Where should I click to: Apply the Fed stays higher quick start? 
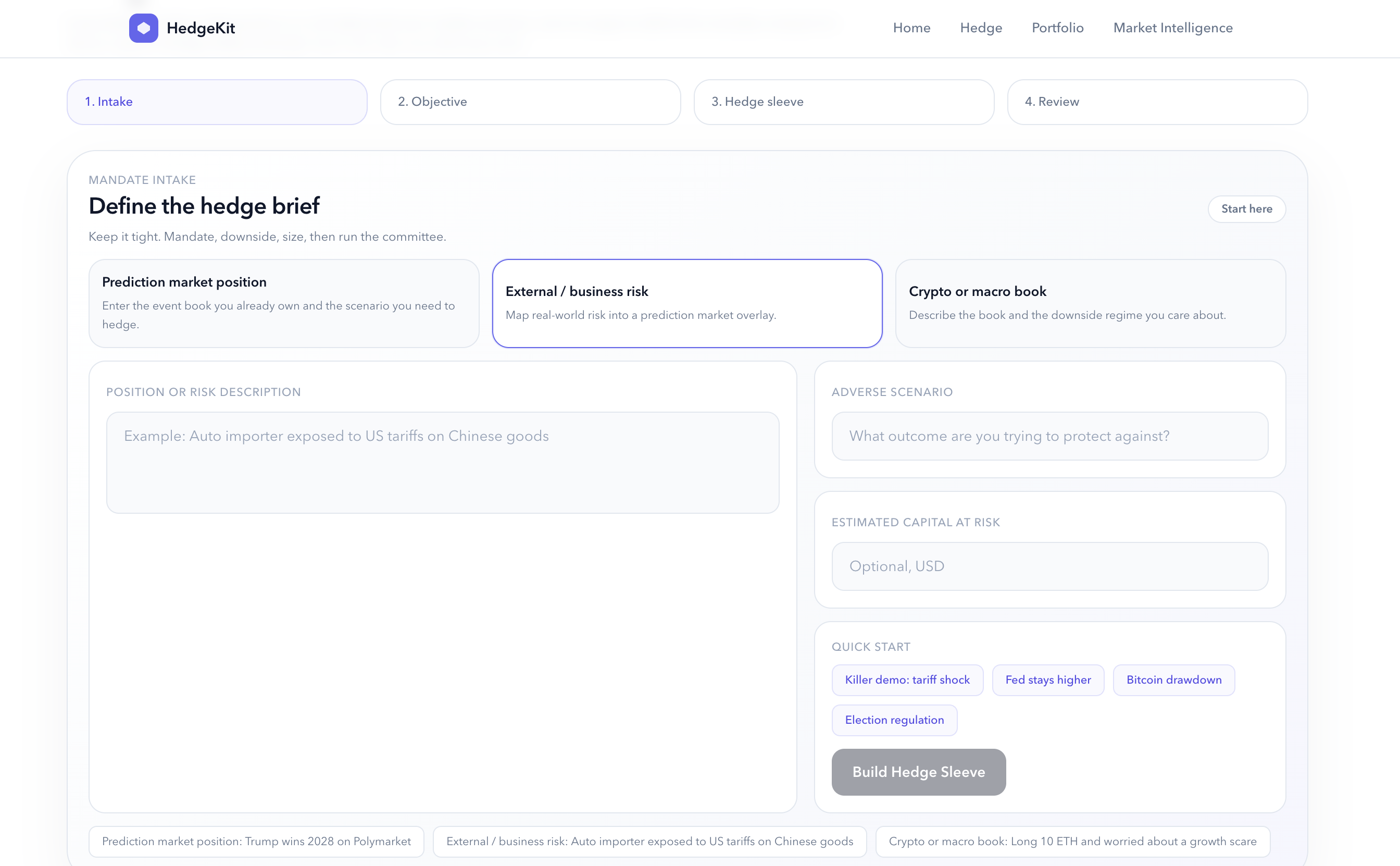click(x=1047, y=680)
